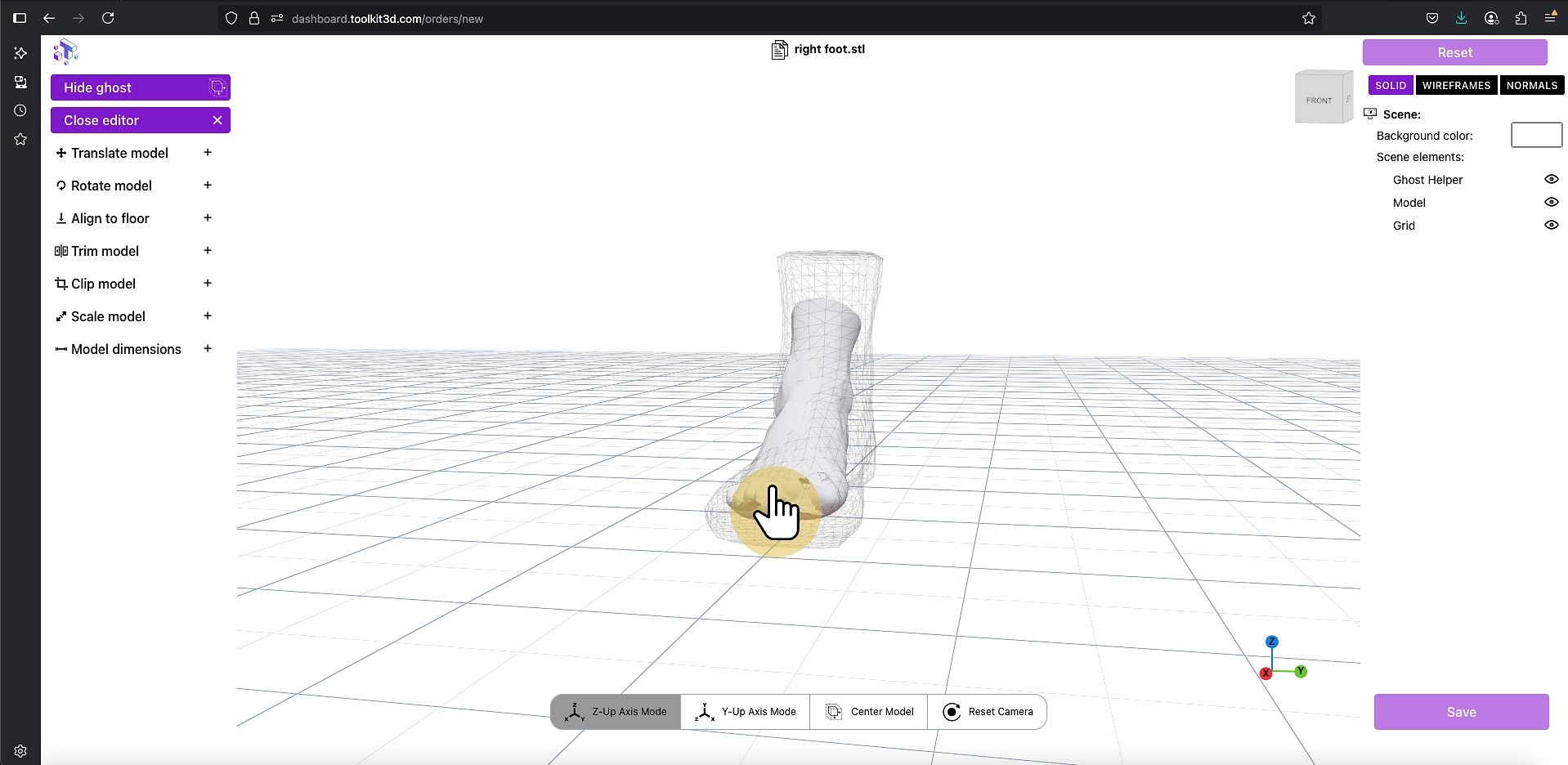Click the Hide ghost button
This screenshot has width=1568, height=765.
[141, 87]
